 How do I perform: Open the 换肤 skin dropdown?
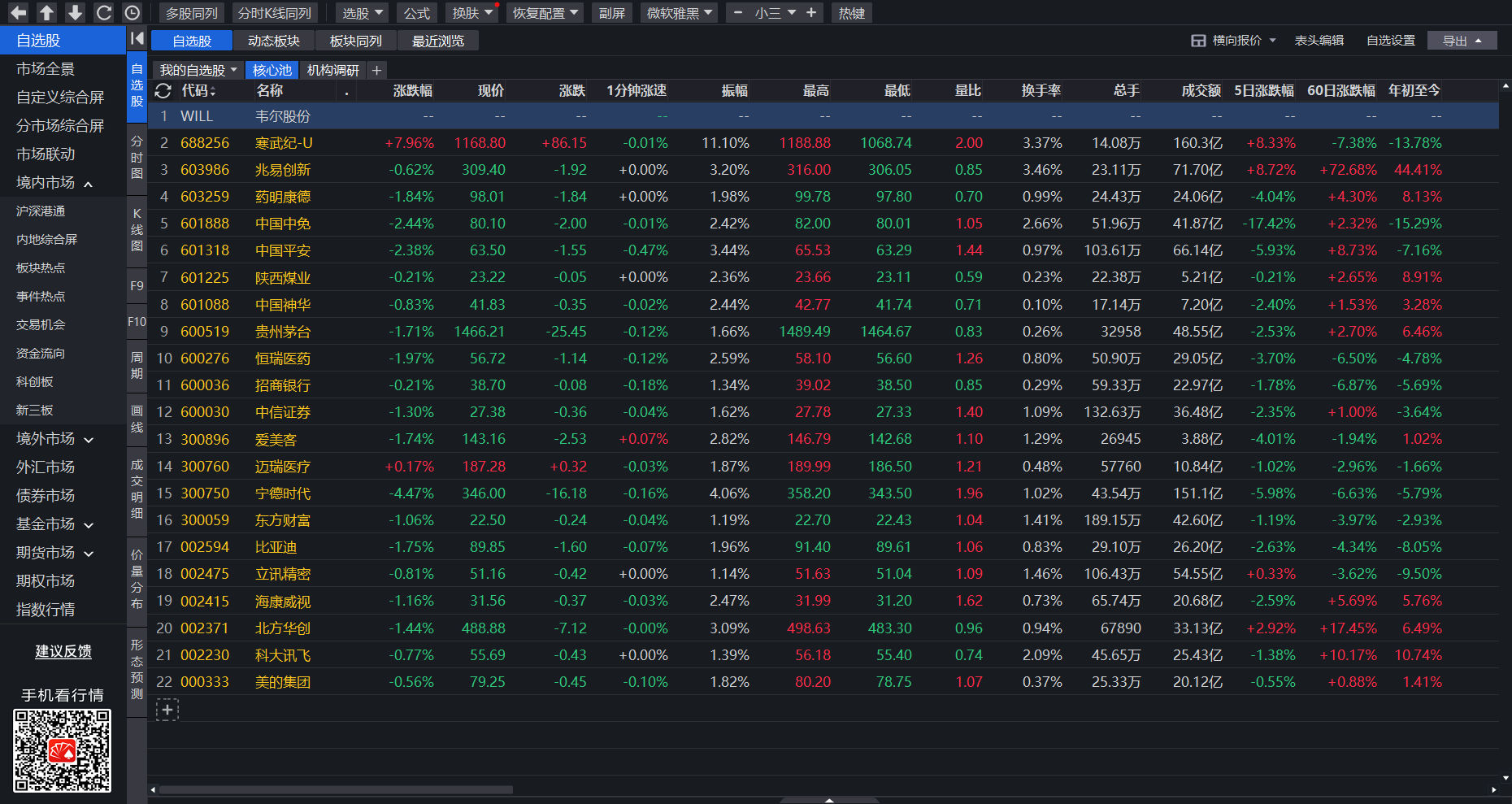472,13
